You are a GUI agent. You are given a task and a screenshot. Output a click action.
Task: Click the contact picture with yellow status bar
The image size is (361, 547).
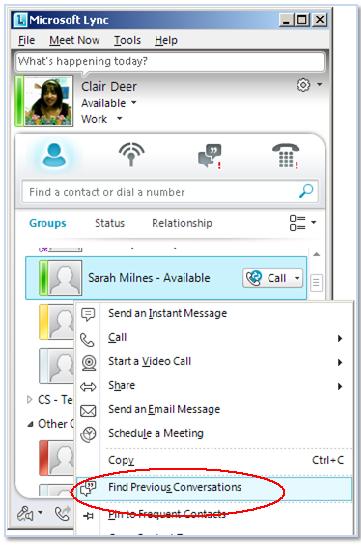click(x=60, y=321)
